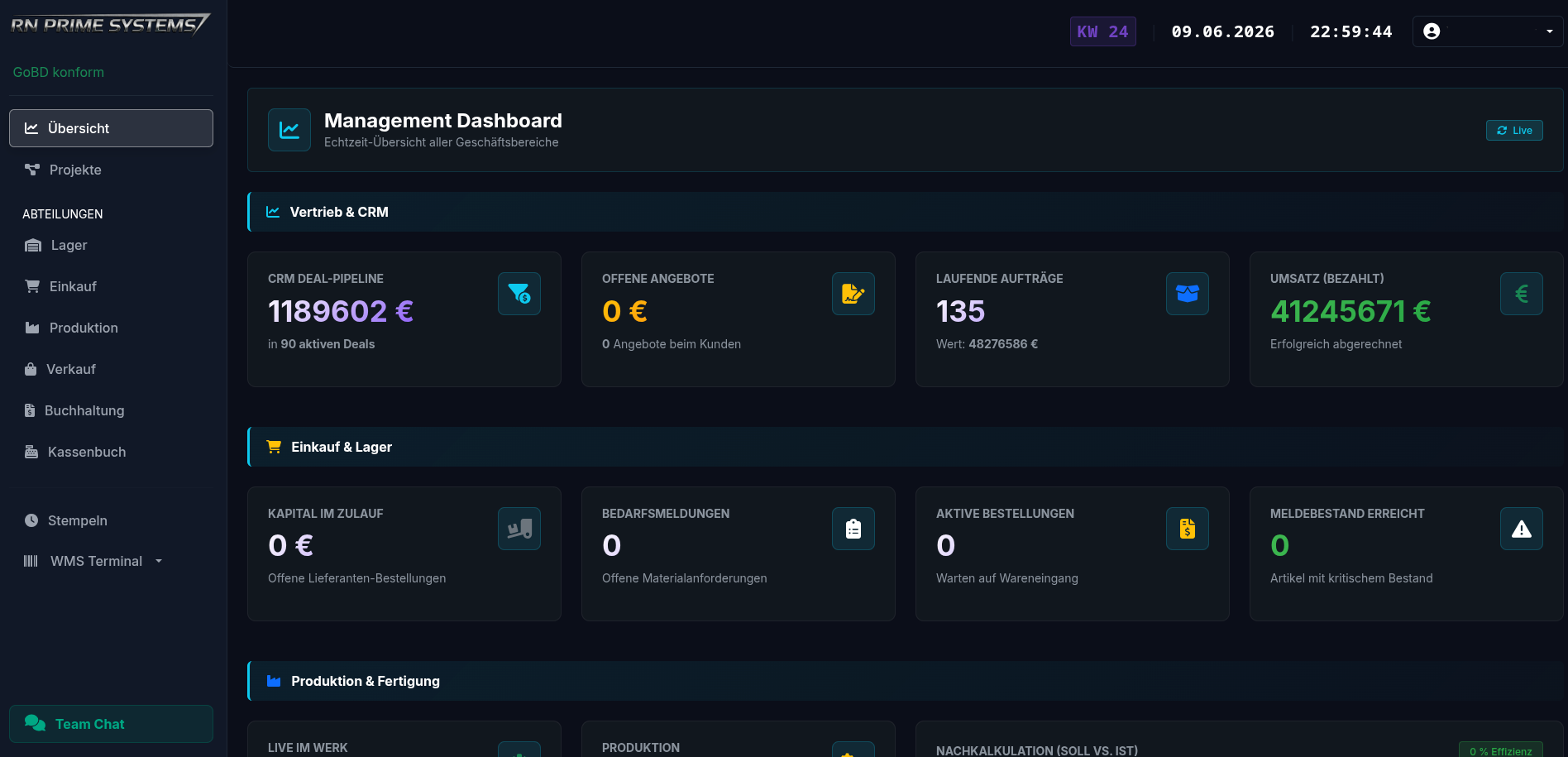Click the KW 24 calendar week badge
This screenshot has width=1568, height=757.
pyautogui.click(x=1102, y=31)
